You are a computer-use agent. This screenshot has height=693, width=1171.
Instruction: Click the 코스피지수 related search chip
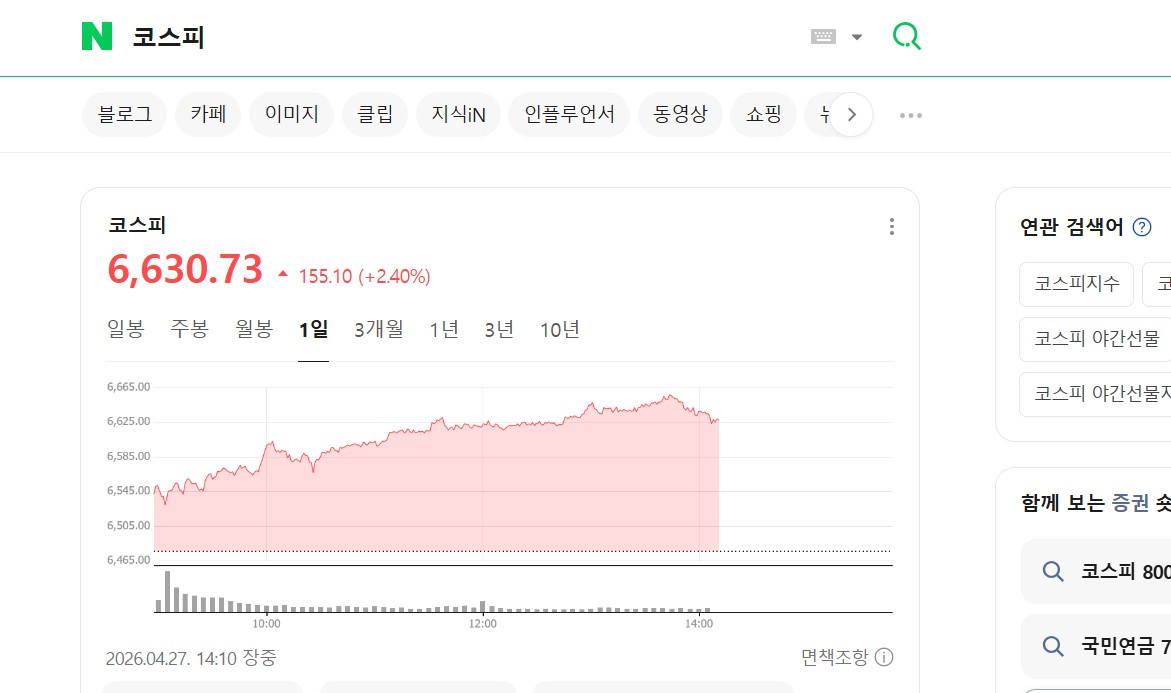1076,284
